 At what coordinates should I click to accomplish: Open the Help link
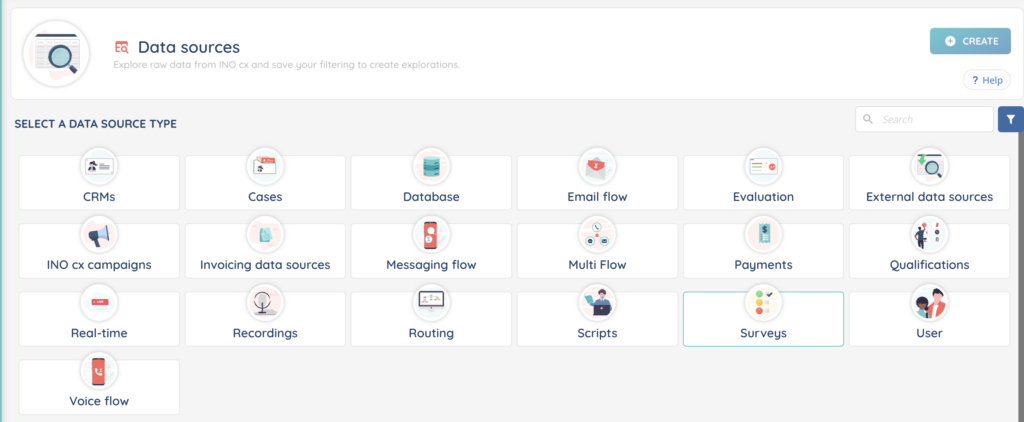tap(986, 80)
